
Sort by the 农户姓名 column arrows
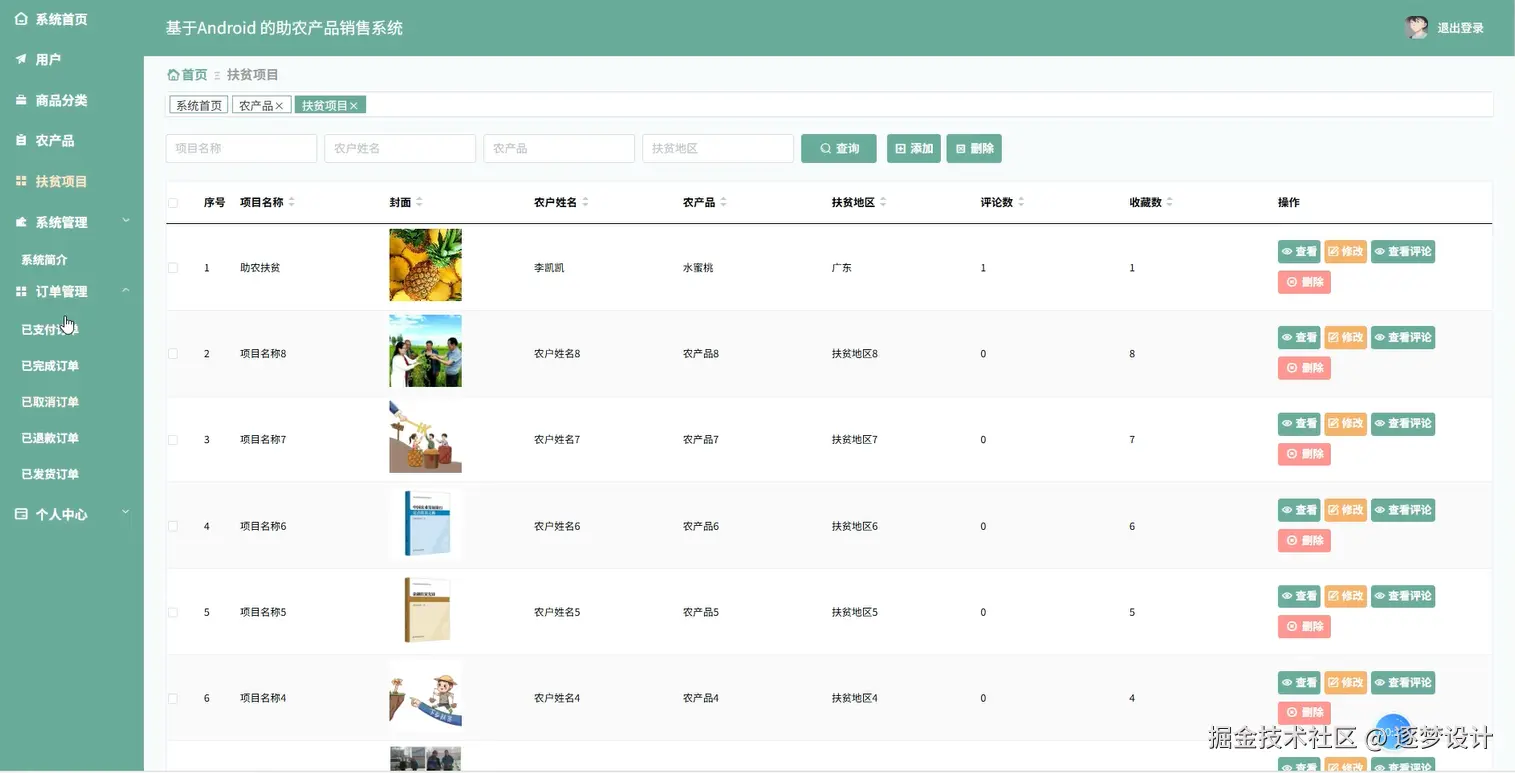click(x=586, y=202)
